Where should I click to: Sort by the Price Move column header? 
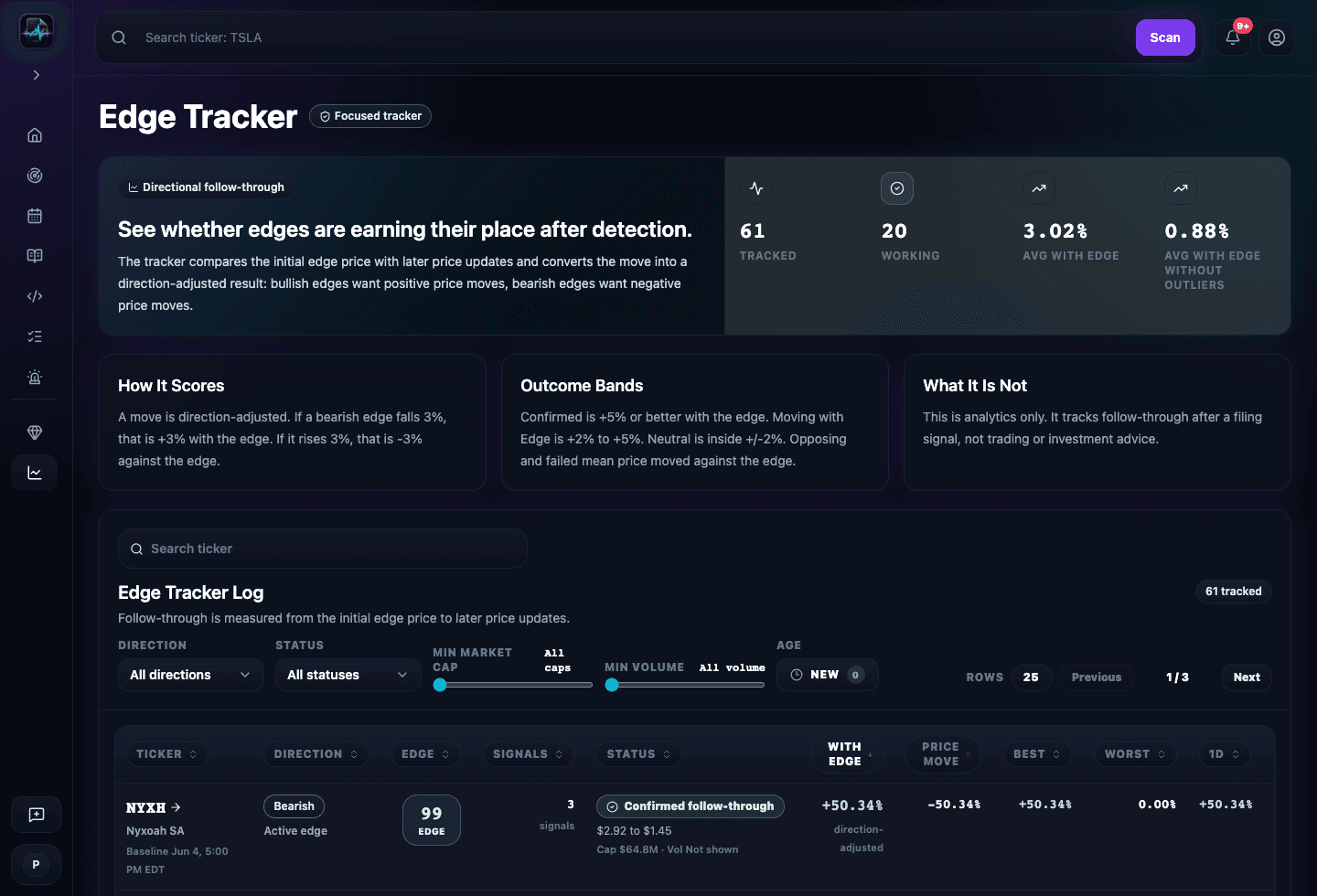pyautogui.click(x=945, y=754)
